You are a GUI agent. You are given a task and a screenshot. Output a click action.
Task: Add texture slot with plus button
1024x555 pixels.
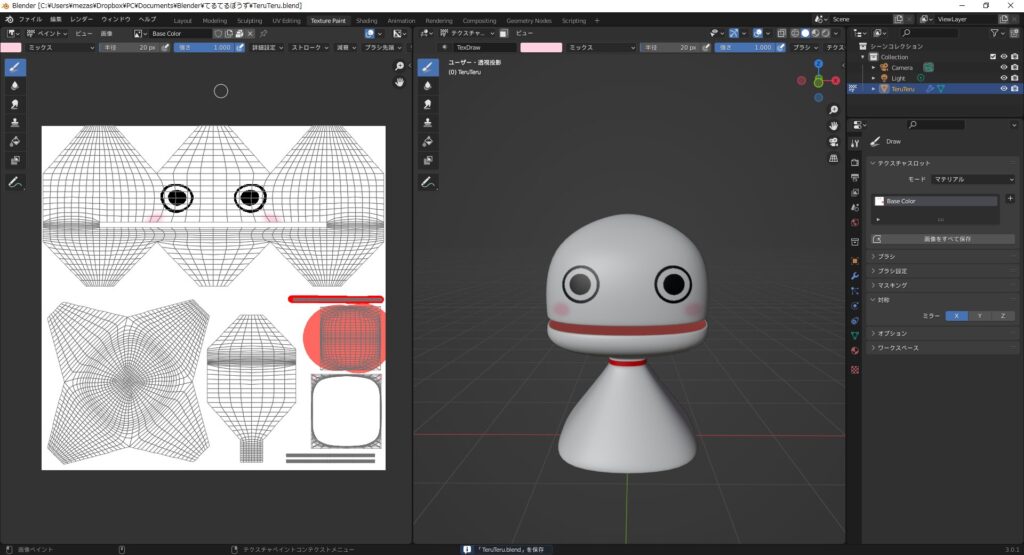1010,199
